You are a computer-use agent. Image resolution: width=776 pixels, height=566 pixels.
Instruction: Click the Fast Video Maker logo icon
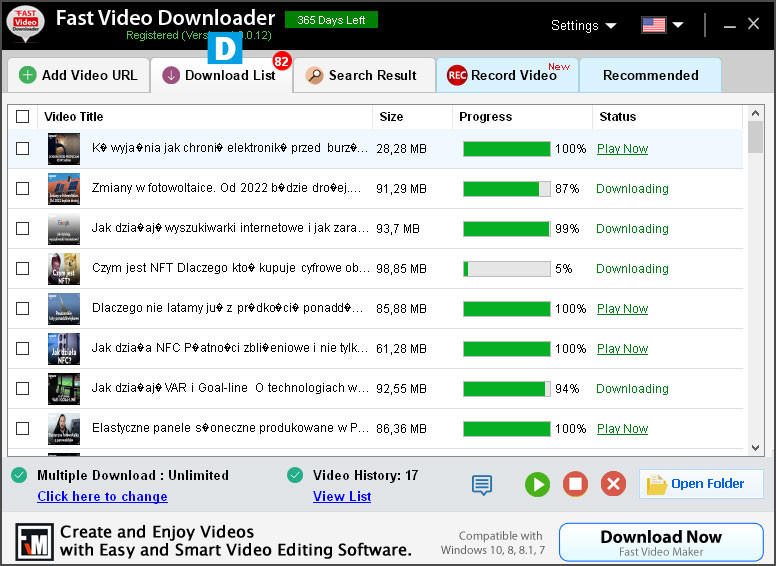(x=34, y=542)
